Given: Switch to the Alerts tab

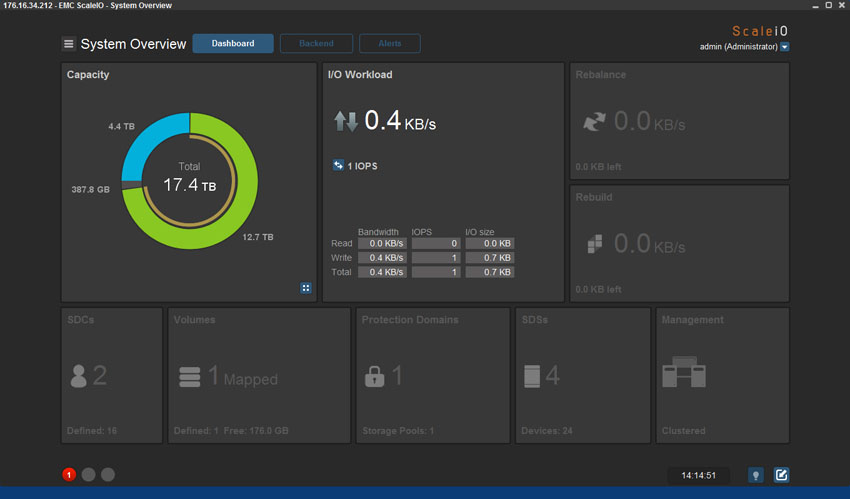Looking at the screenshot, I should (390, 43).
